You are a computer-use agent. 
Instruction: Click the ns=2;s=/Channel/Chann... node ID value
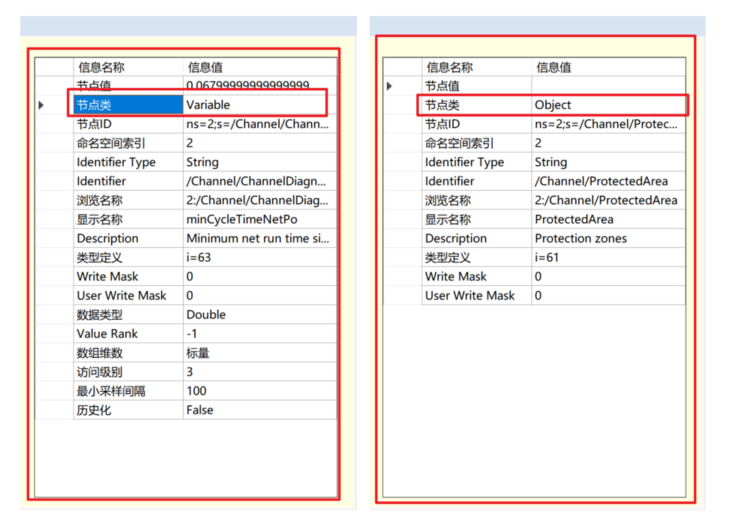pos(257,124)
